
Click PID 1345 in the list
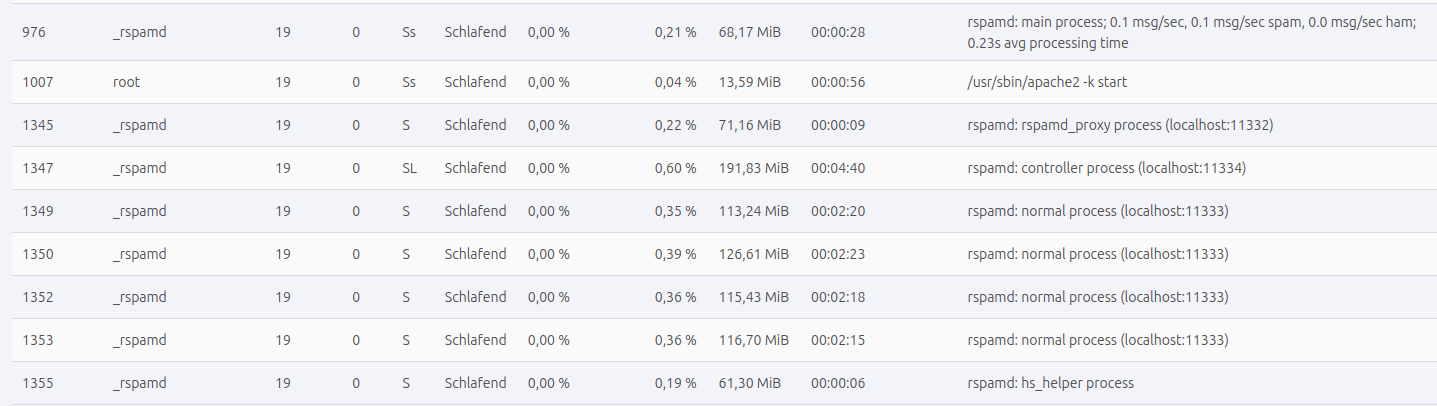37,125
